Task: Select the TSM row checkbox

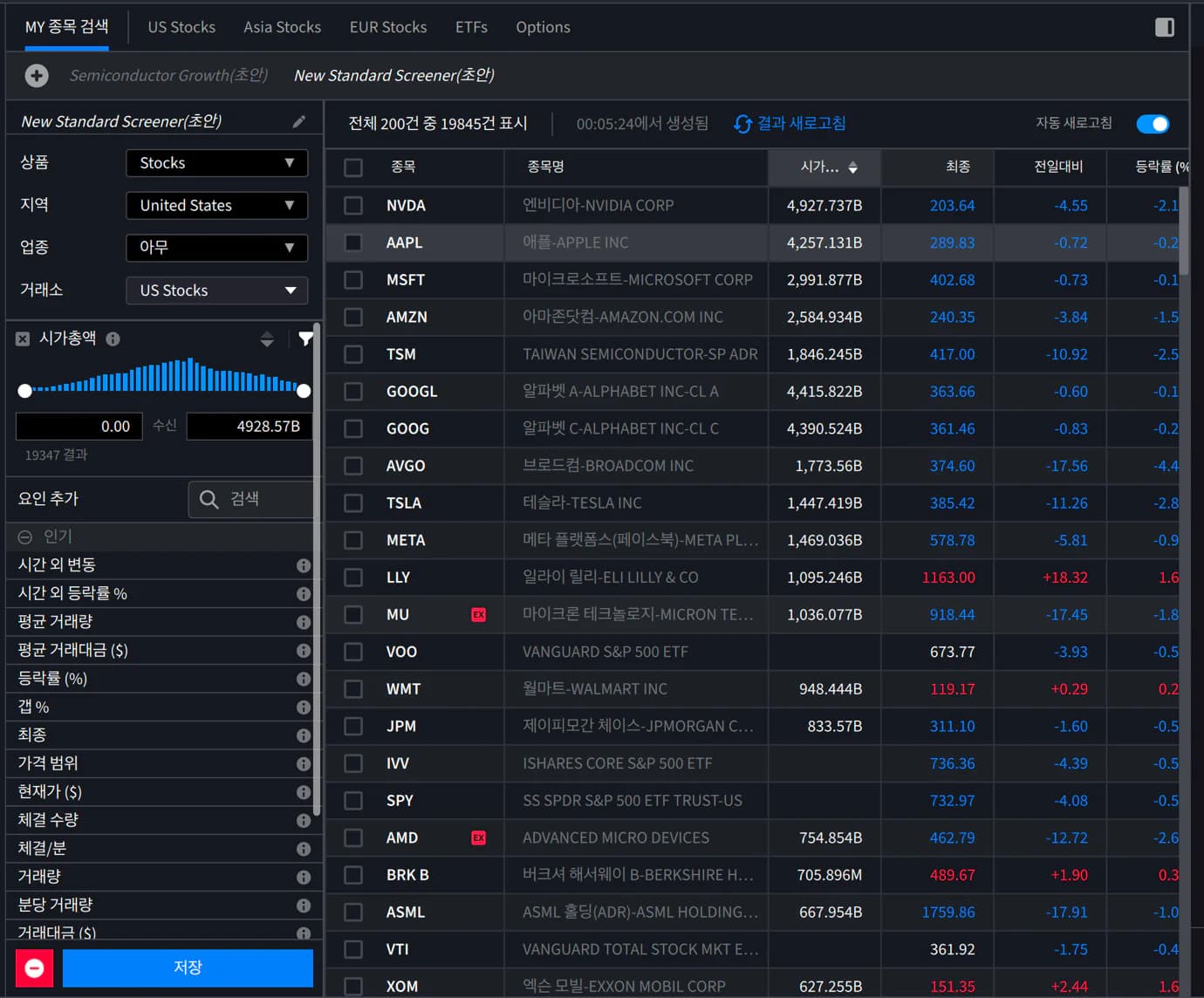Action: point(353,354)
